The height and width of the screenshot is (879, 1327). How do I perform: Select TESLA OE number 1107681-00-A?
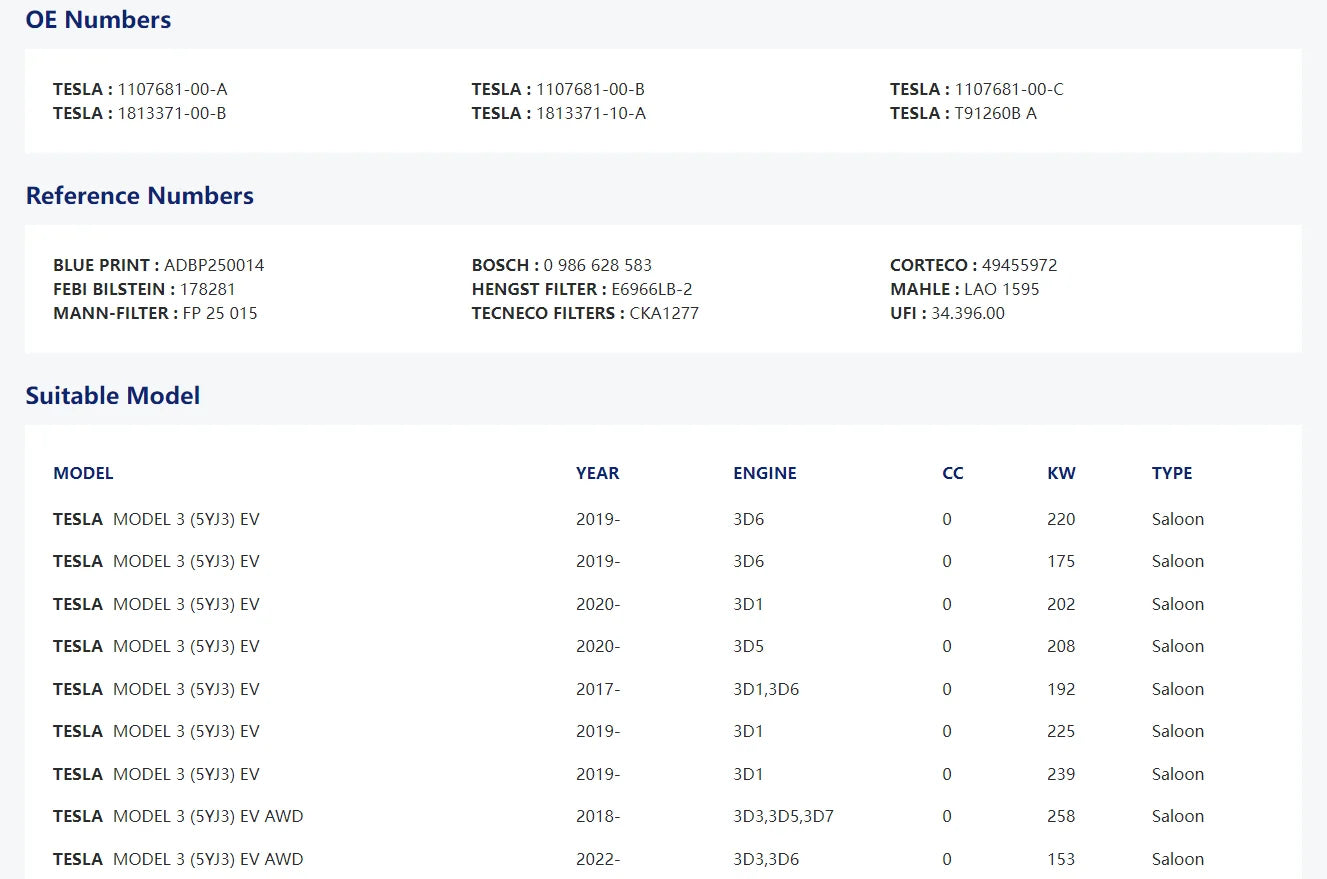click(173, 89)
